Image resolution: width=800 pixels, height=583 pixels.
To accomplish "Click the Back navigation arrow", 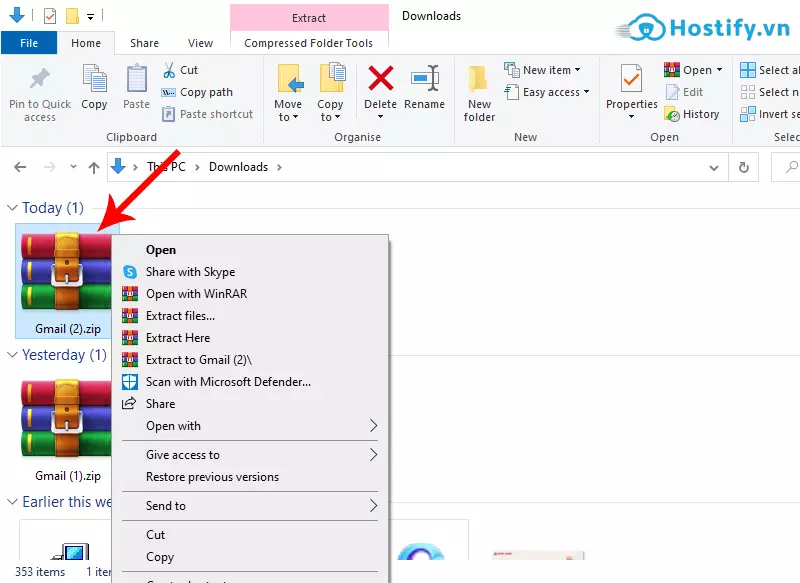I will (20, 167).
